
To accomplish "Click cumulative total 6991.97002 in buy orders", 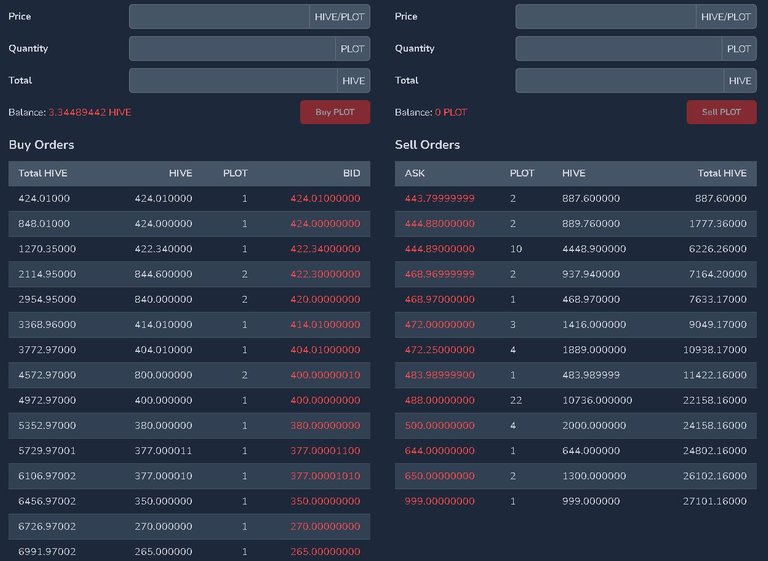I will point(47,552).
